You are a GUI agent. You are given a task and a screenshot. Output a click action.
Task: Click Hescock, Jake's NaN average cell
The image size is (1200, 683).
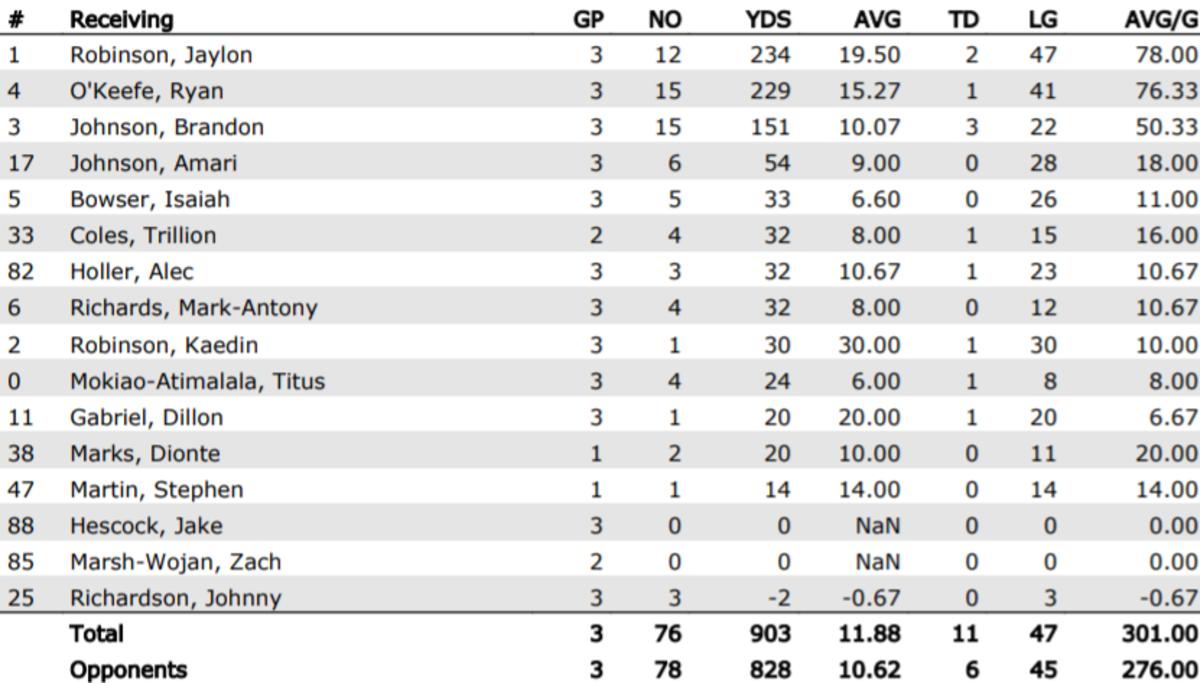pyautogui.click(x=878, y=526)
